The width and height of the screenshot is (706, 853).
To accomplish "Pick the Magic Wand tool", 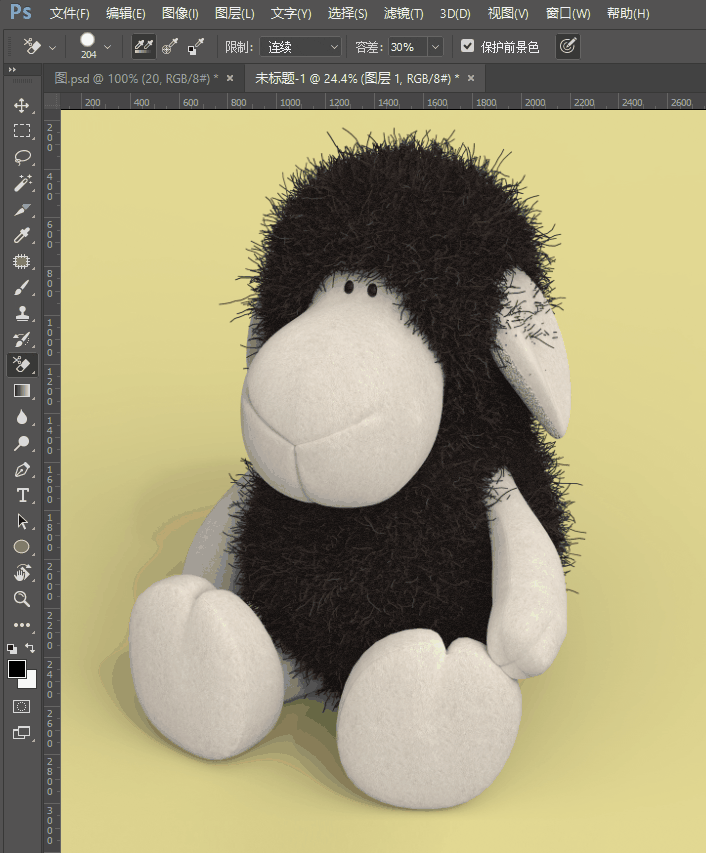I will pyautogui.click(x=21, y=183).
